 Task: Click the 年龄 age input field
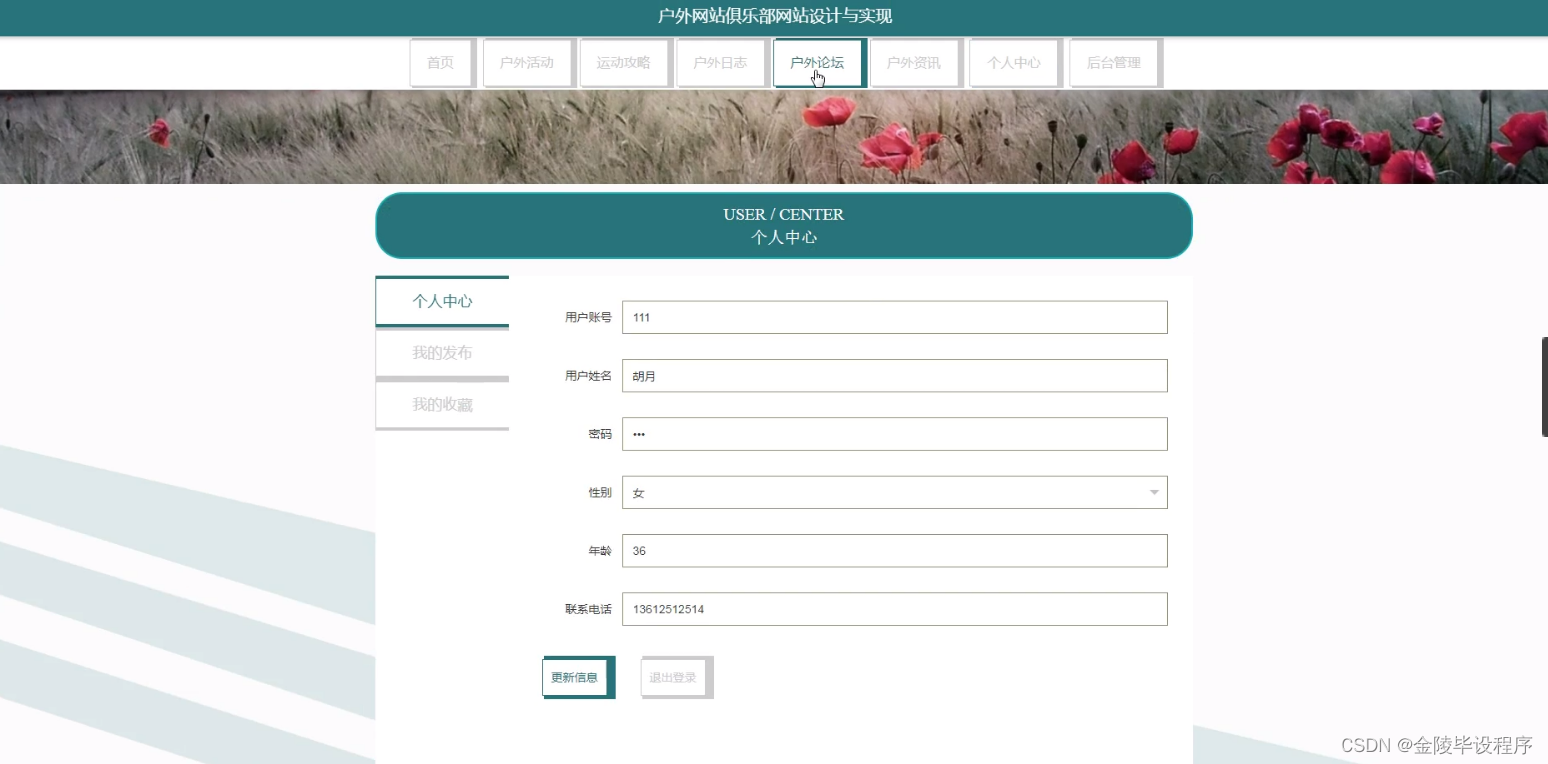point(894,550)
